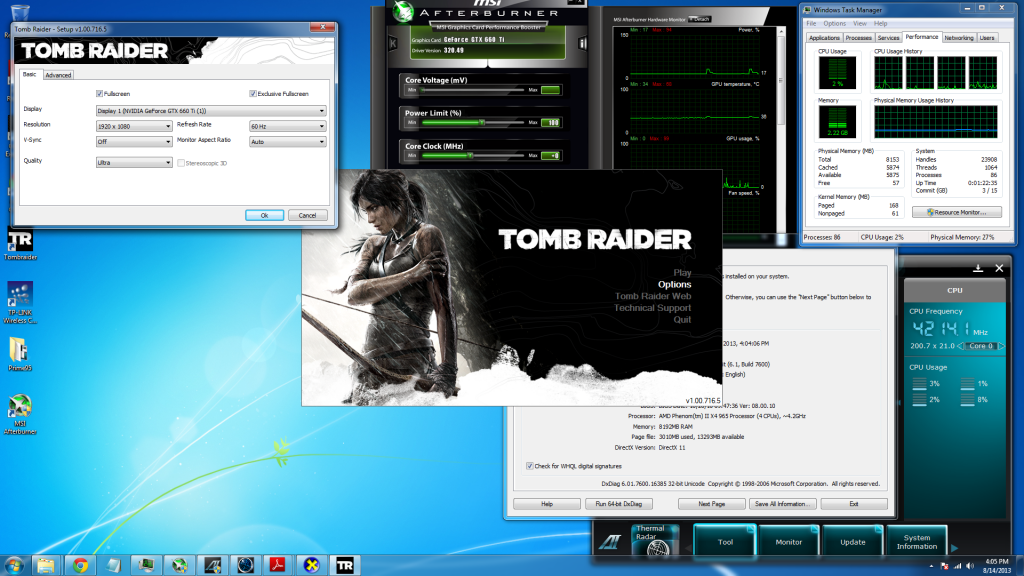The height and width of the screenshot is (576, 1024).
Task: Select the TR Tomb Raider taskbar icon
Action: pyautogui.click(x=344, y=564)
